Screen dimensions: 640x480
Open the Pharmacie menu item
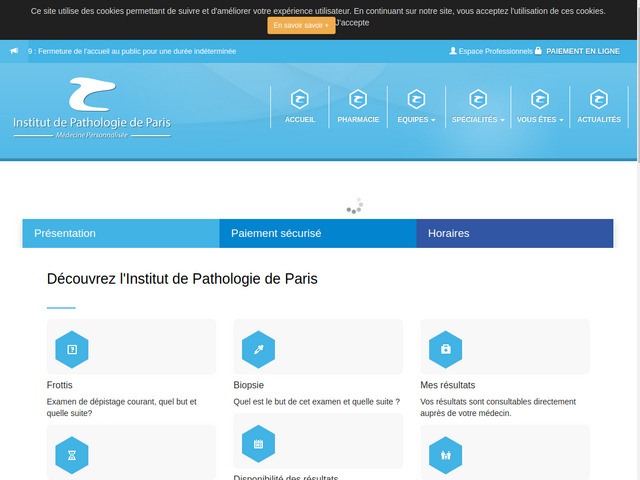click(358, 120)
